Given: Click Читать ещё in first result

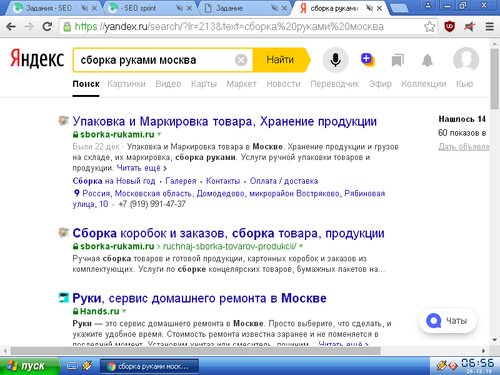Looking at the screenshot, I should [142, 168].
